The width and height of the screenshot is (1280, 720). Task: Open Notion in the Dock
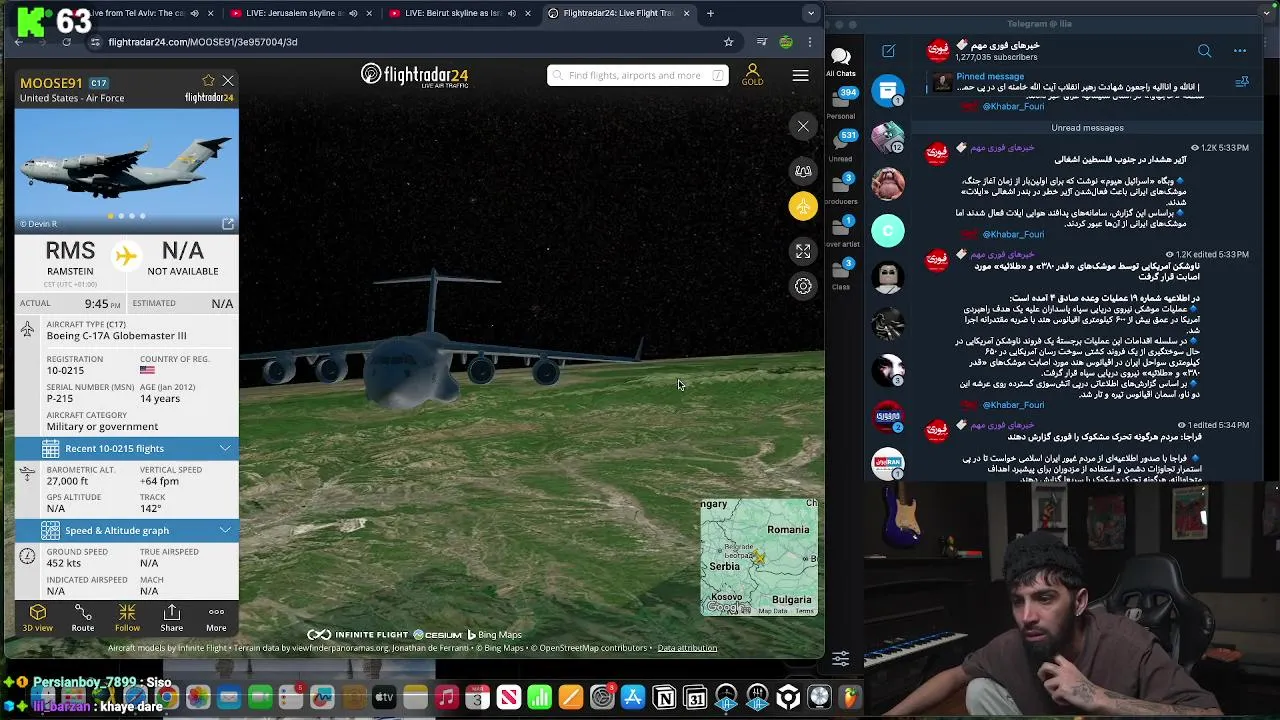coord(664,697)
